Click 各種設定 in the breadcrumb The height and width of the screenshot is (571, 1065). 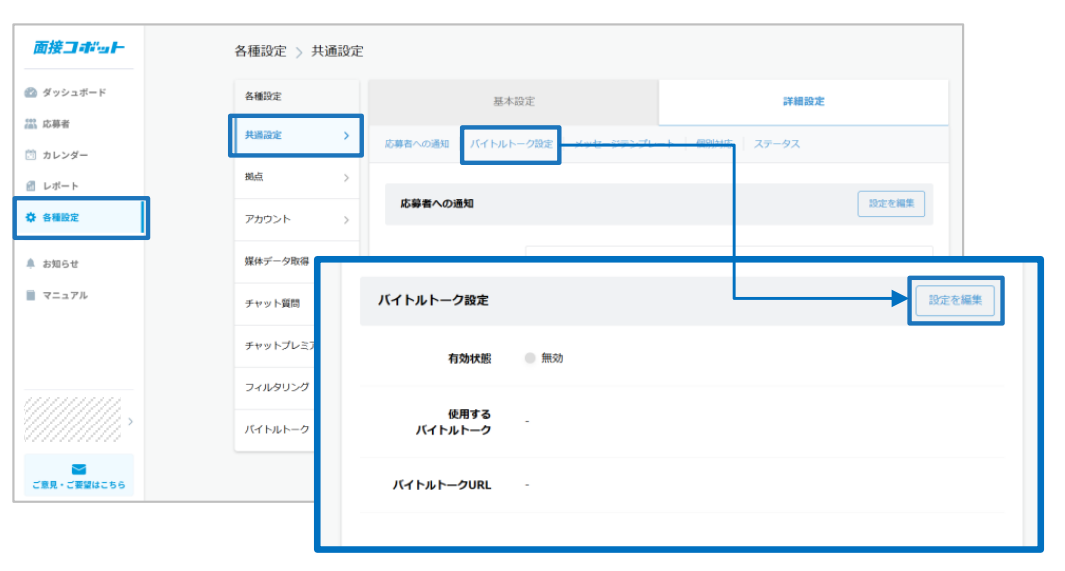pos(261,52)
